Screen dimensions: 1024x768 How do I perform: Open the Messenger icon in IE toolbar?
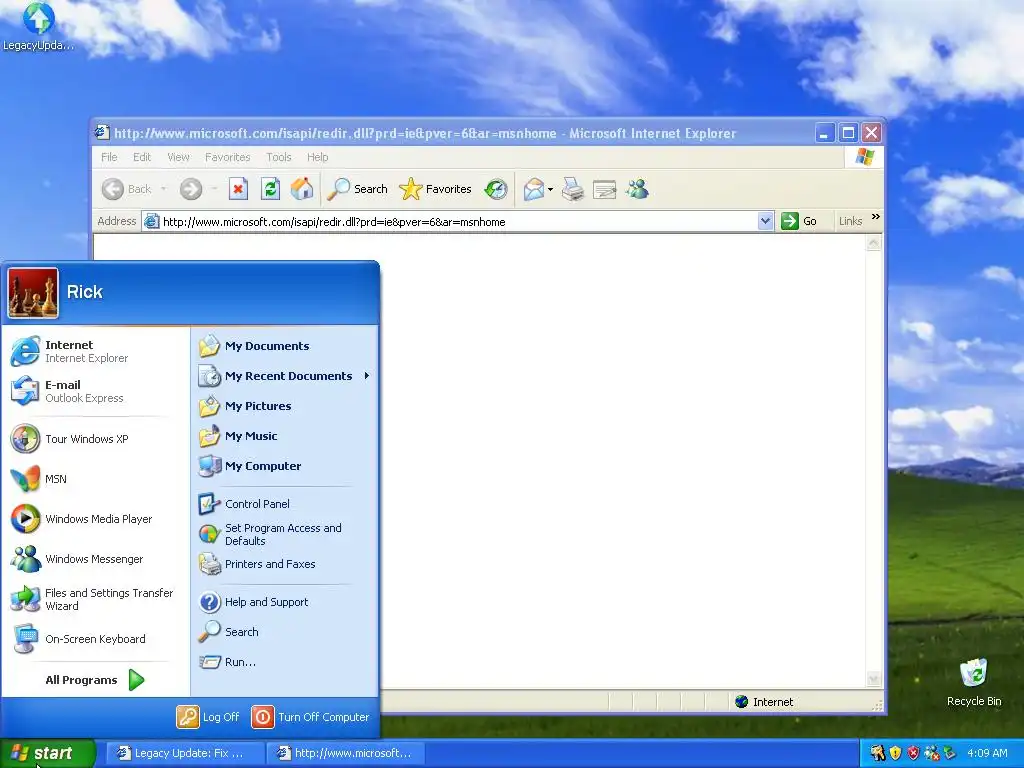tap(637, 189)
